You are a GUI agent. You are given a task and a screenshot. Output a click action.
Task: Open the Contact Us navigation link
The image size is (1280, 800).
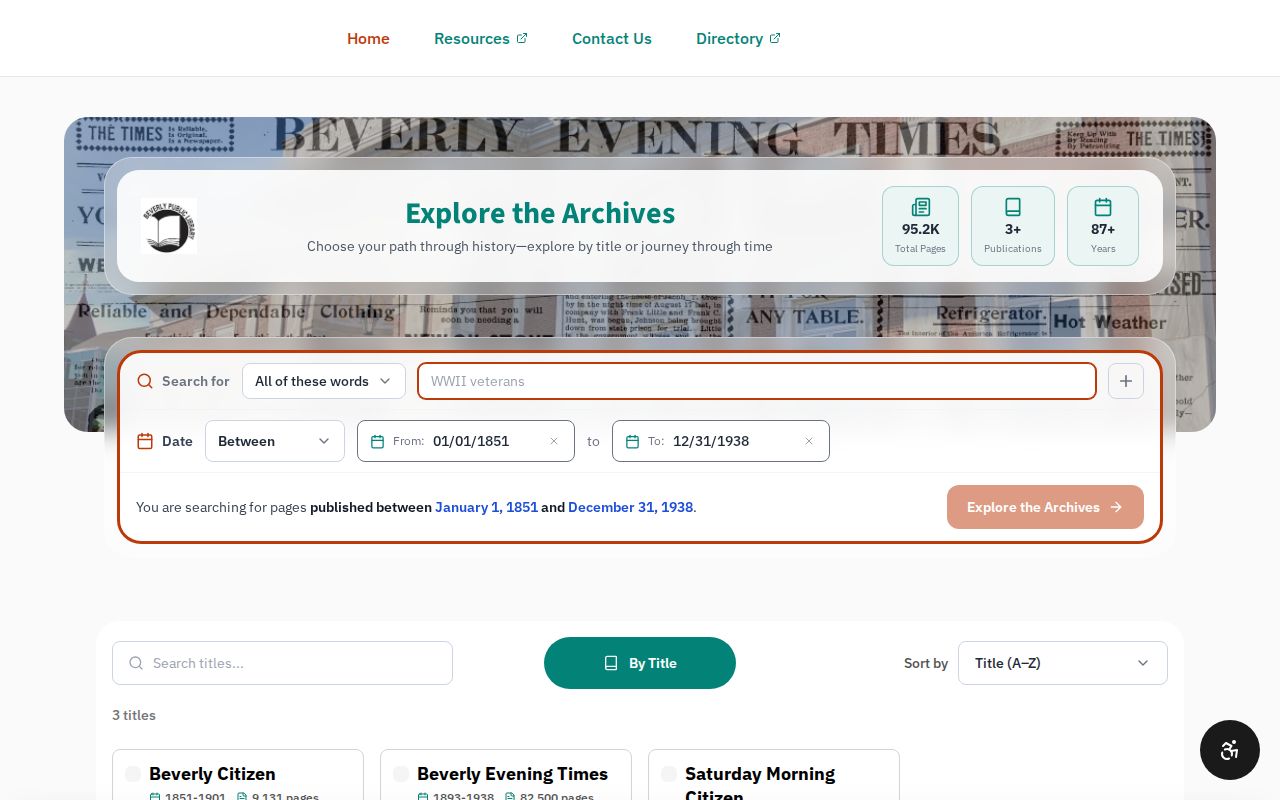tap(612, 38)
